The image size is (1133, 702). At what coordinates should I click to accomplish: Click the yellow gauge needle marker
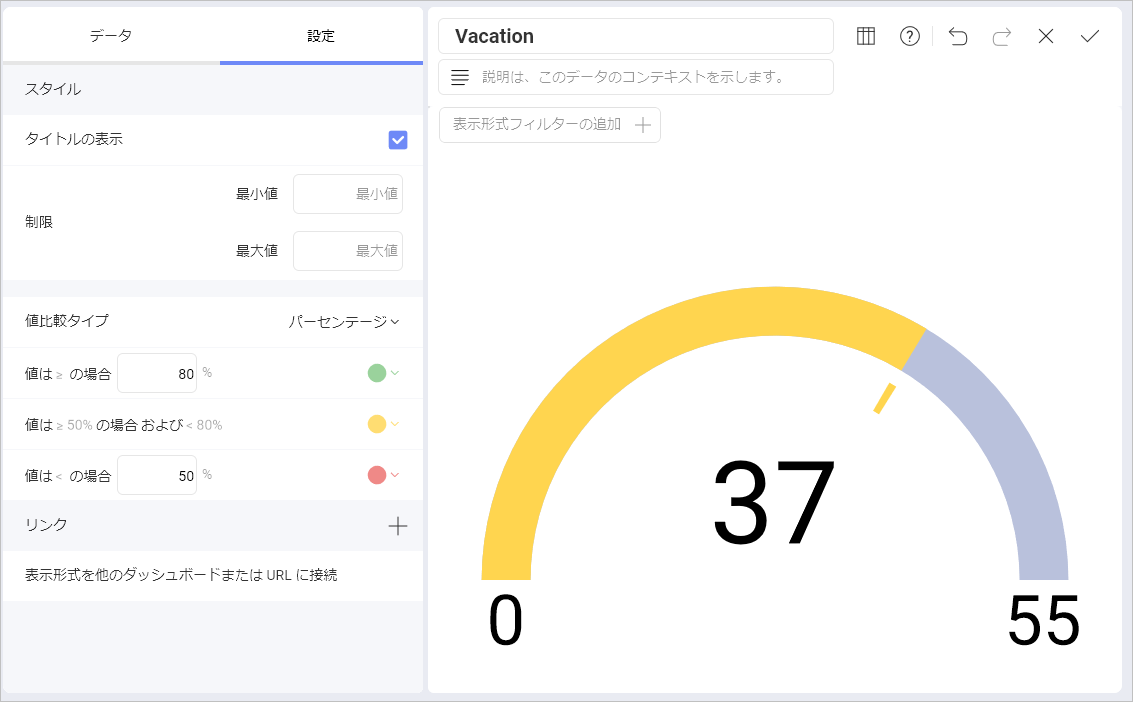884,399
